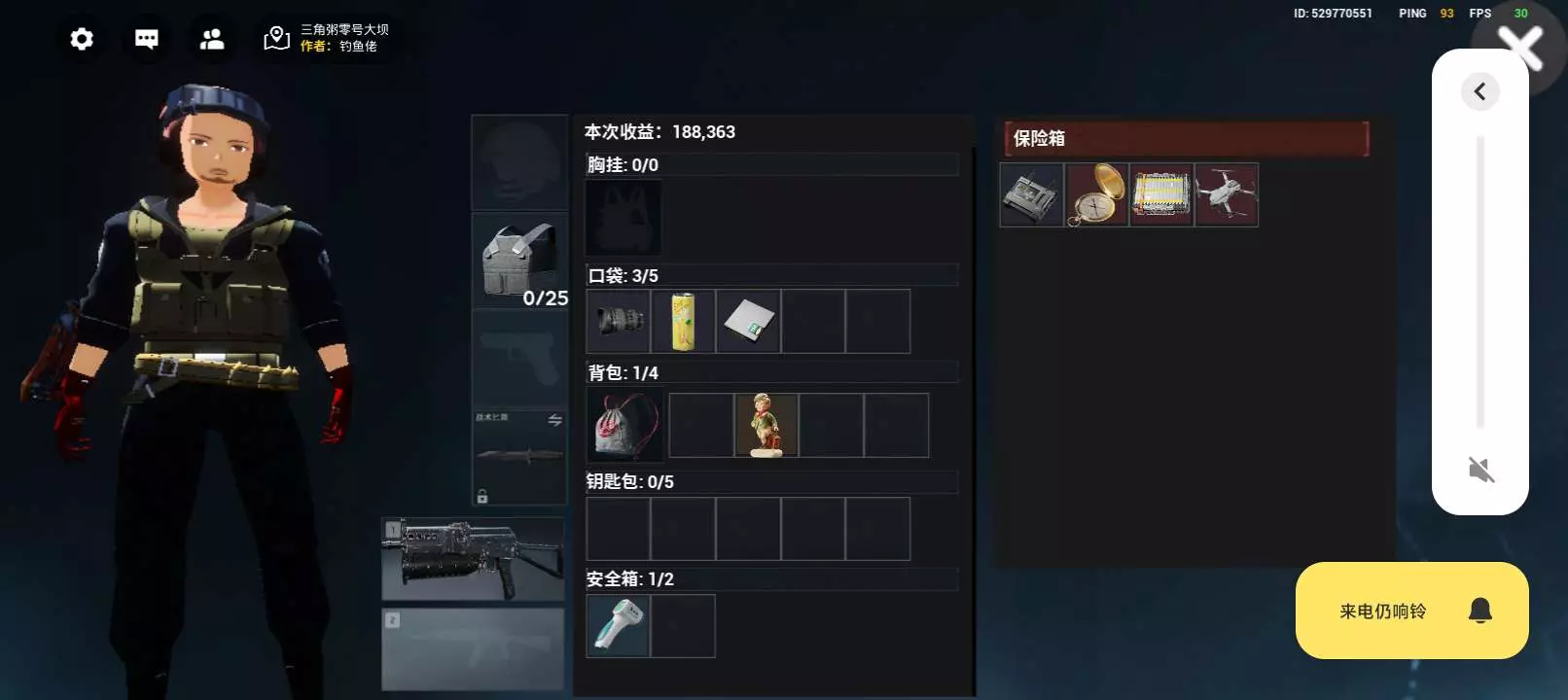Tap the knife slot swap arrows
The image size is (1568, 700).
(554, 420)
